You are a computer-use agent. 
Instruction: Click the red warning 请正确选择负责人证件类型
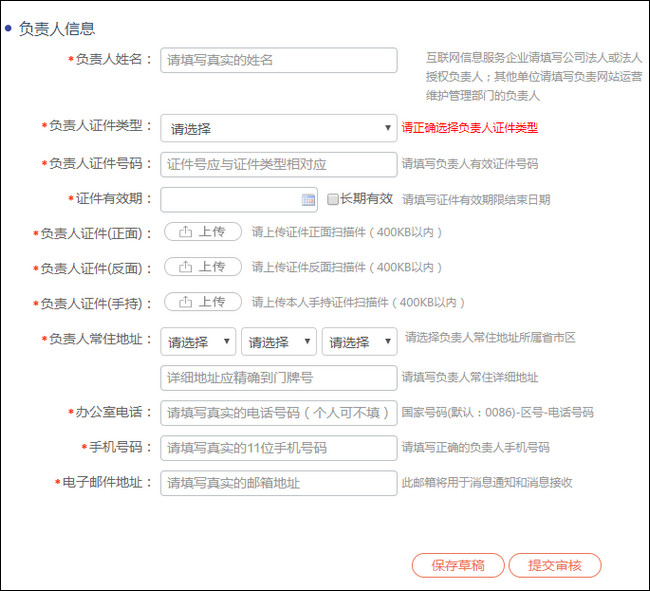pyautogui.click(x=470, y=128)
